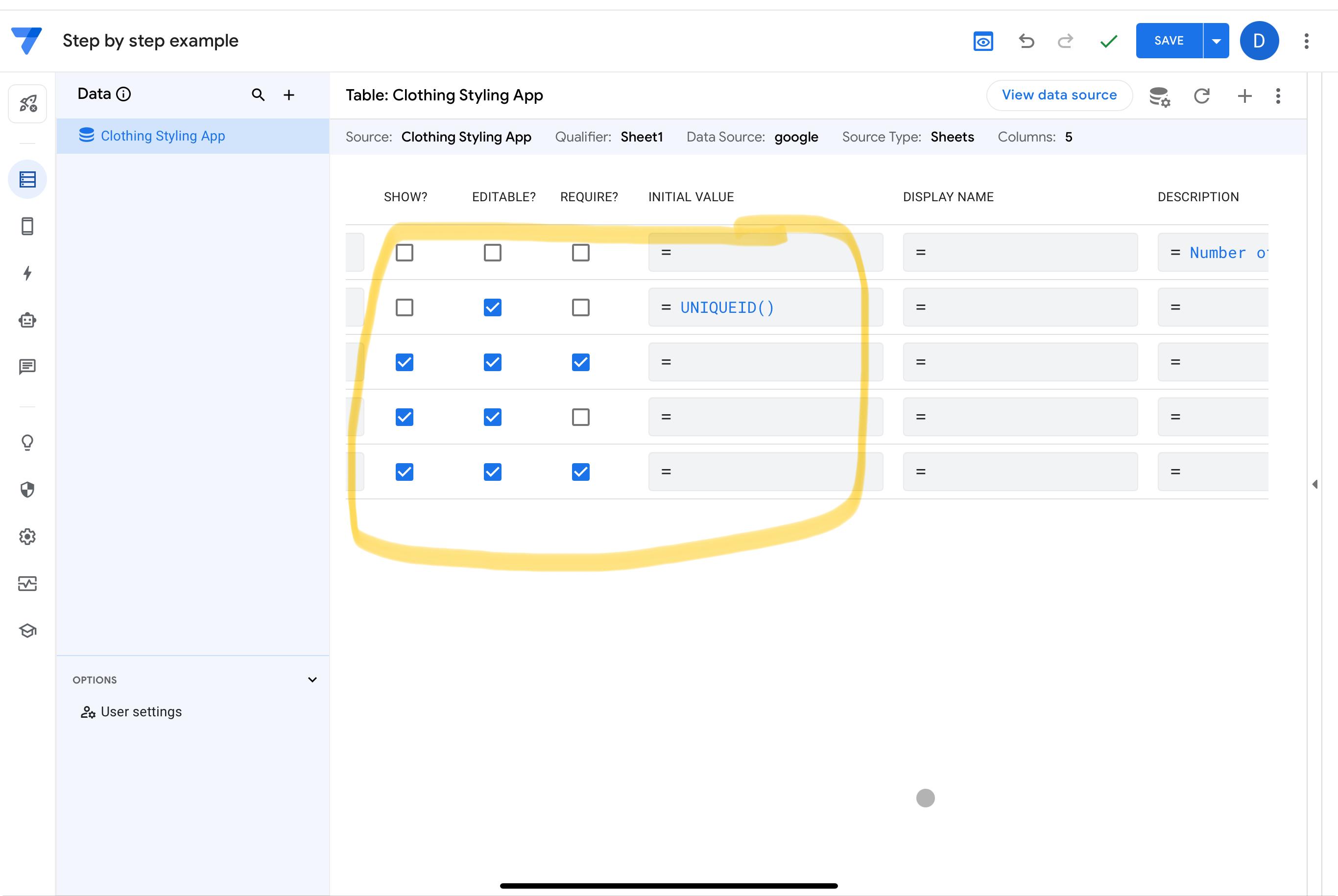Redo the last change

coord(1065,41)
